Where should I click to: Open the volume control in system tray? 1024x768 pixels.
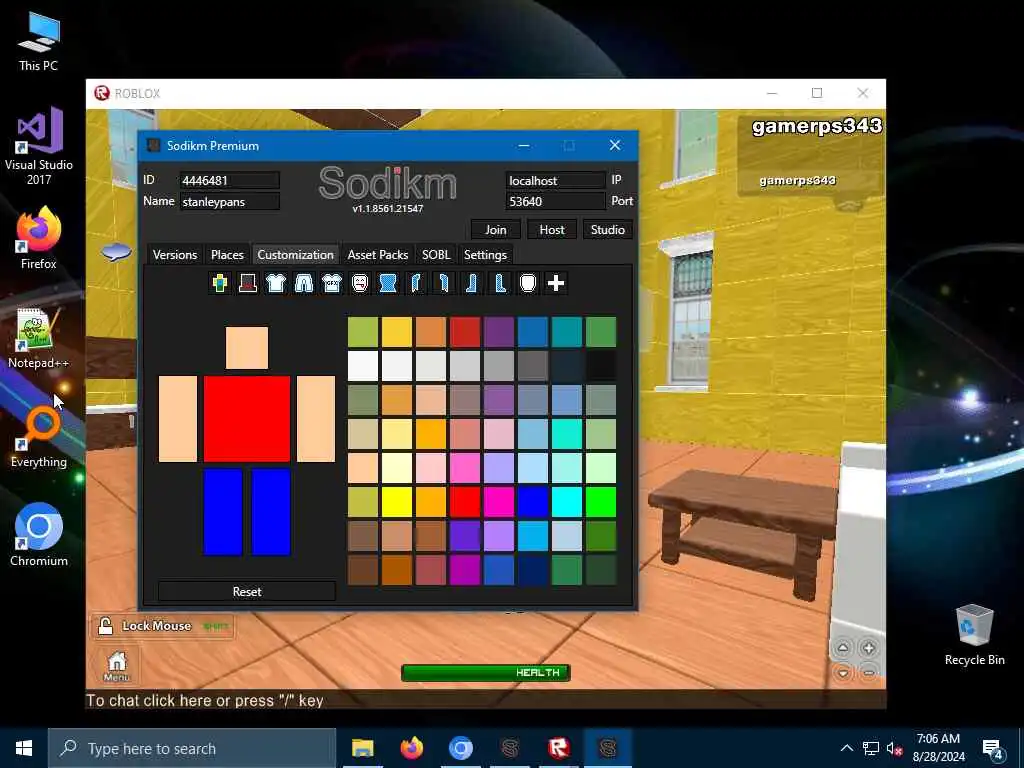tap(894, 748)
